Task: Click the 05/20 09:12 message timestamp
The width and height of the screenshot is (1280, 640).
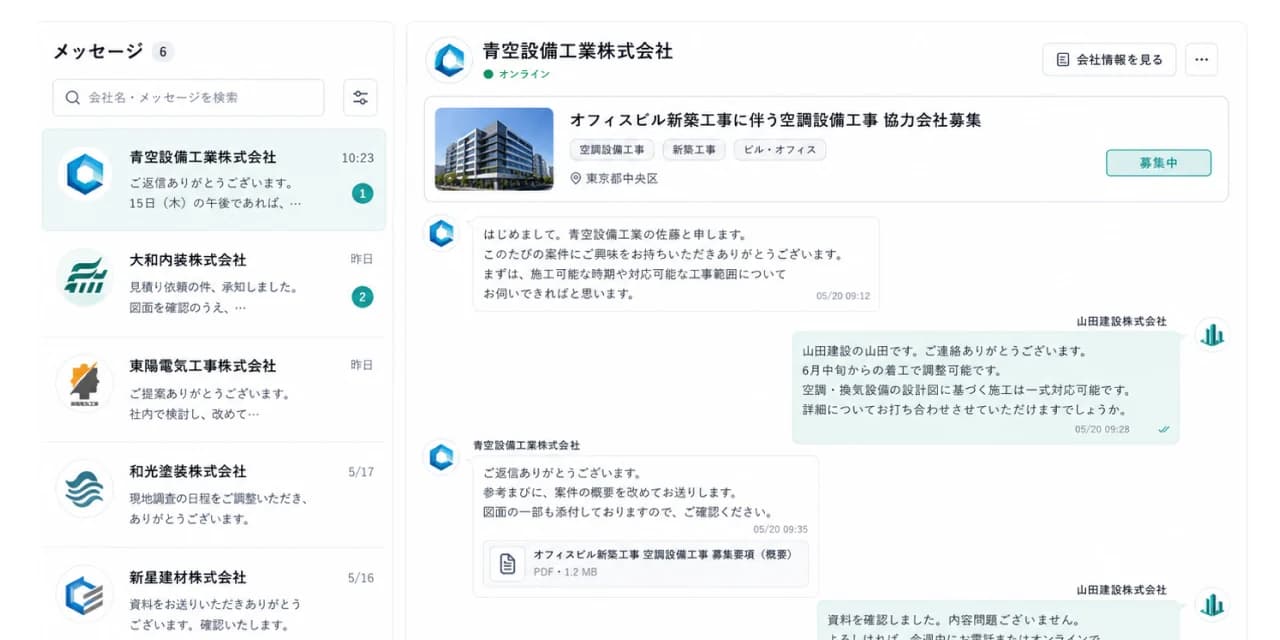Action: 843,296
